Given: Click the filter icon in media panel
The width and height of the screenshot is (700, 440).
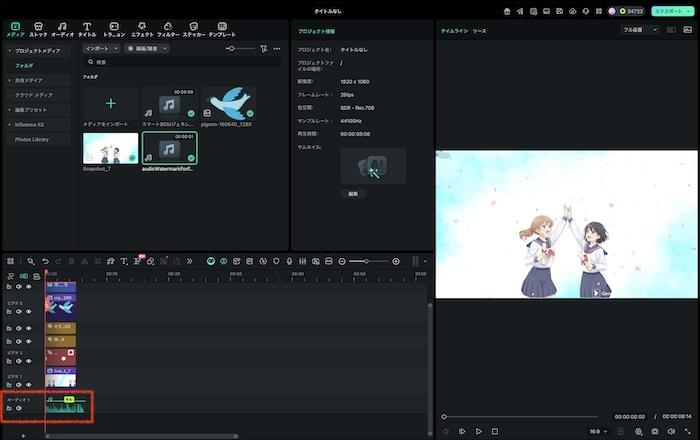Looking at the screenshot, I should coord(263,48).
